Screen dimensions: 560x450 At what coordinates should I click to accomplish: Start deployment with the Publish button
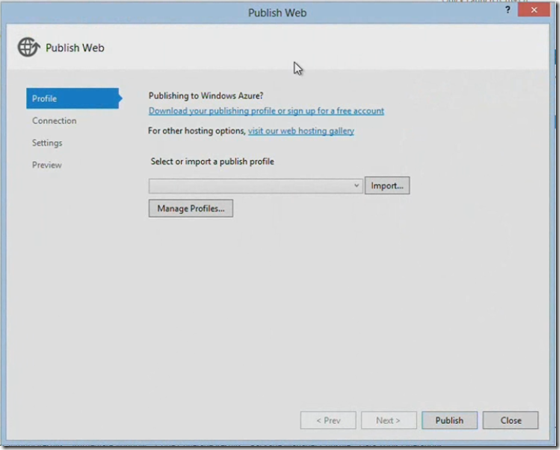pos(449,420)
